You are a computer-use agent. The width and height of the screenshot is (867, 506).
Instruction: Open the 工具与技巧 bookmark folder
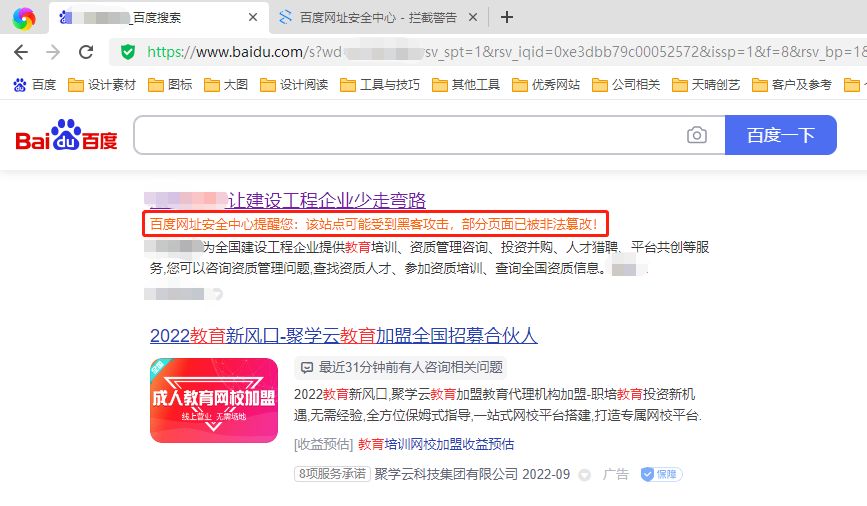click(x=379, y=85)
